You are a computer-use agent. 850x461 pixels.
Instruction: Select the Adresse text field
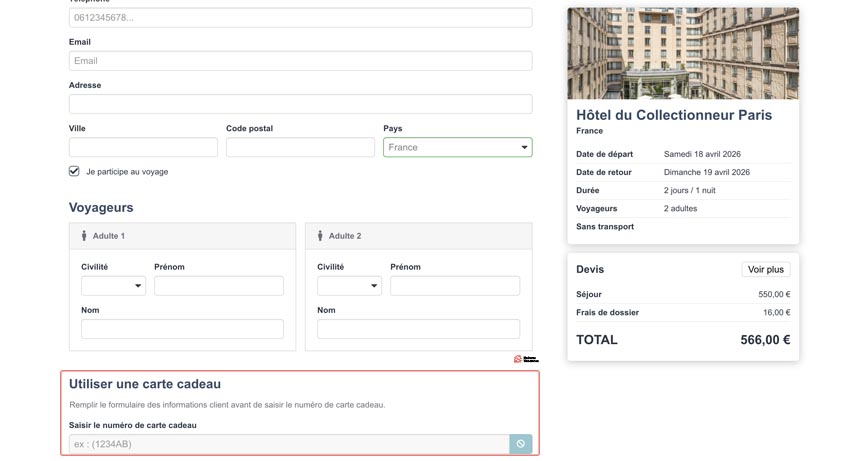pyautogui.click(x=300, y=104)
